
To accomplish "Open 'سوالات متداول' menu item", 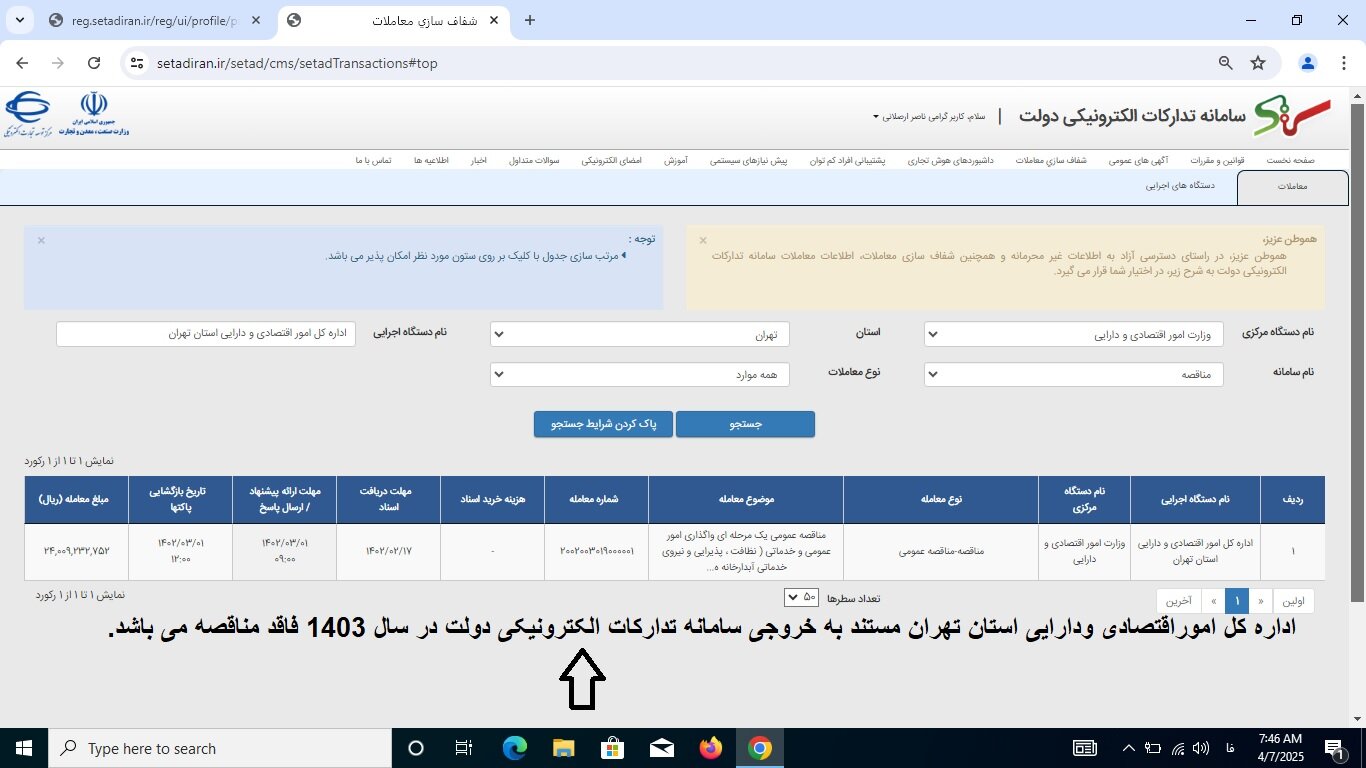I will [533, 160].
